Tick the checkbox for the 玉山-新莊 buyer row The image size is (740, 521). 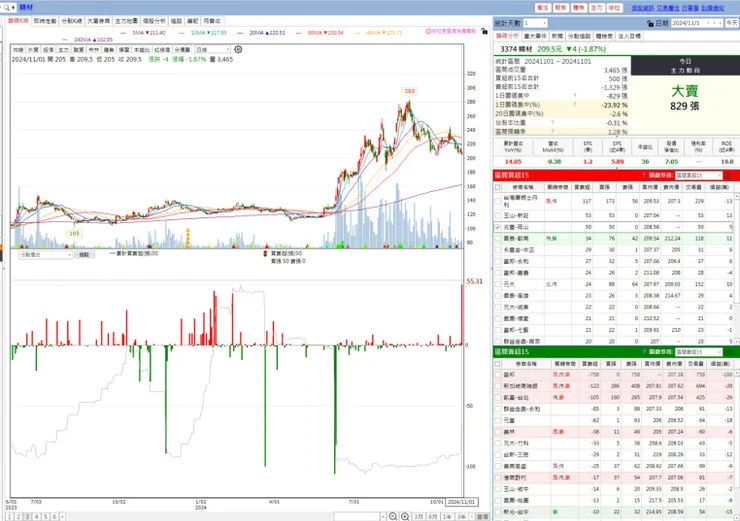(x=497, y=215)
